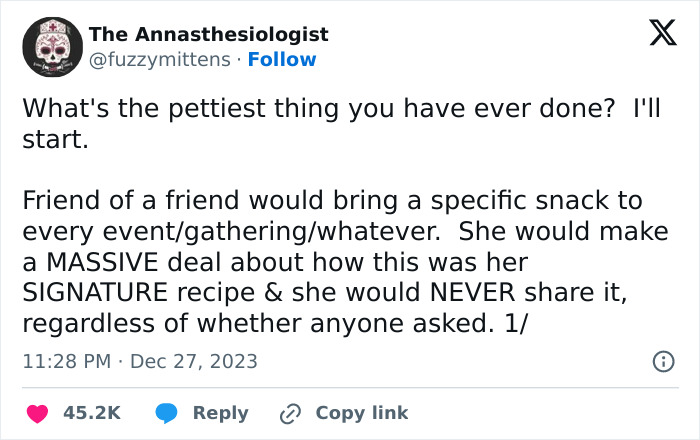Screen dimensions: 700x440
Task: Click the chain link icon beside Copy link
Action: click(290, 414)
